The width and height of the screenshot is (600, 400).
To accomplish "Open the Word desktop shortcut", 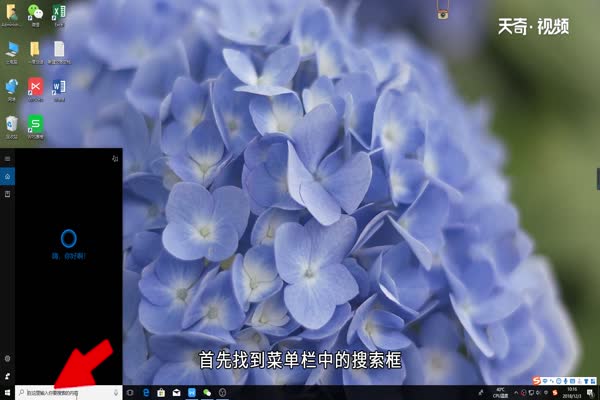I will point(59,89).
